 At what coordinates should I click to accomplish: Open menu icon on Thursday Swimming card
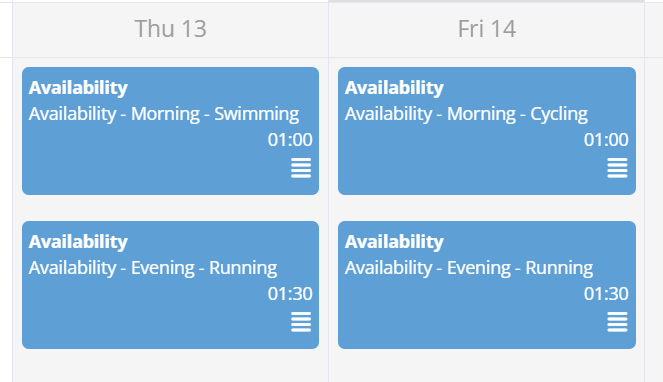point(301,168)
